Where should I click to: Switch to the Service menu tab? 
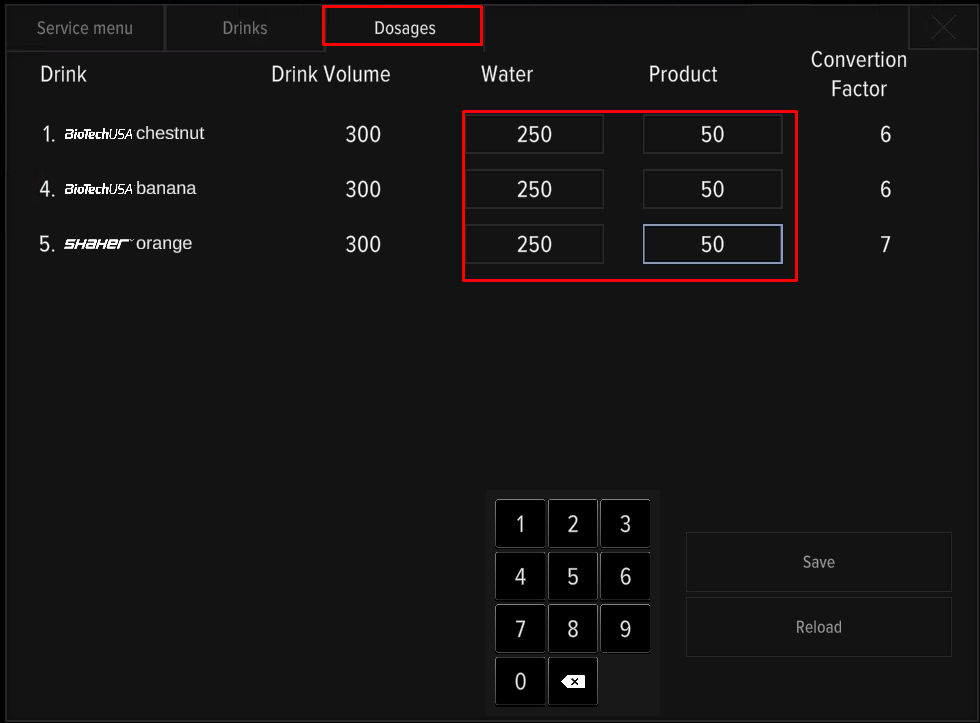click(x=85, y=28)
